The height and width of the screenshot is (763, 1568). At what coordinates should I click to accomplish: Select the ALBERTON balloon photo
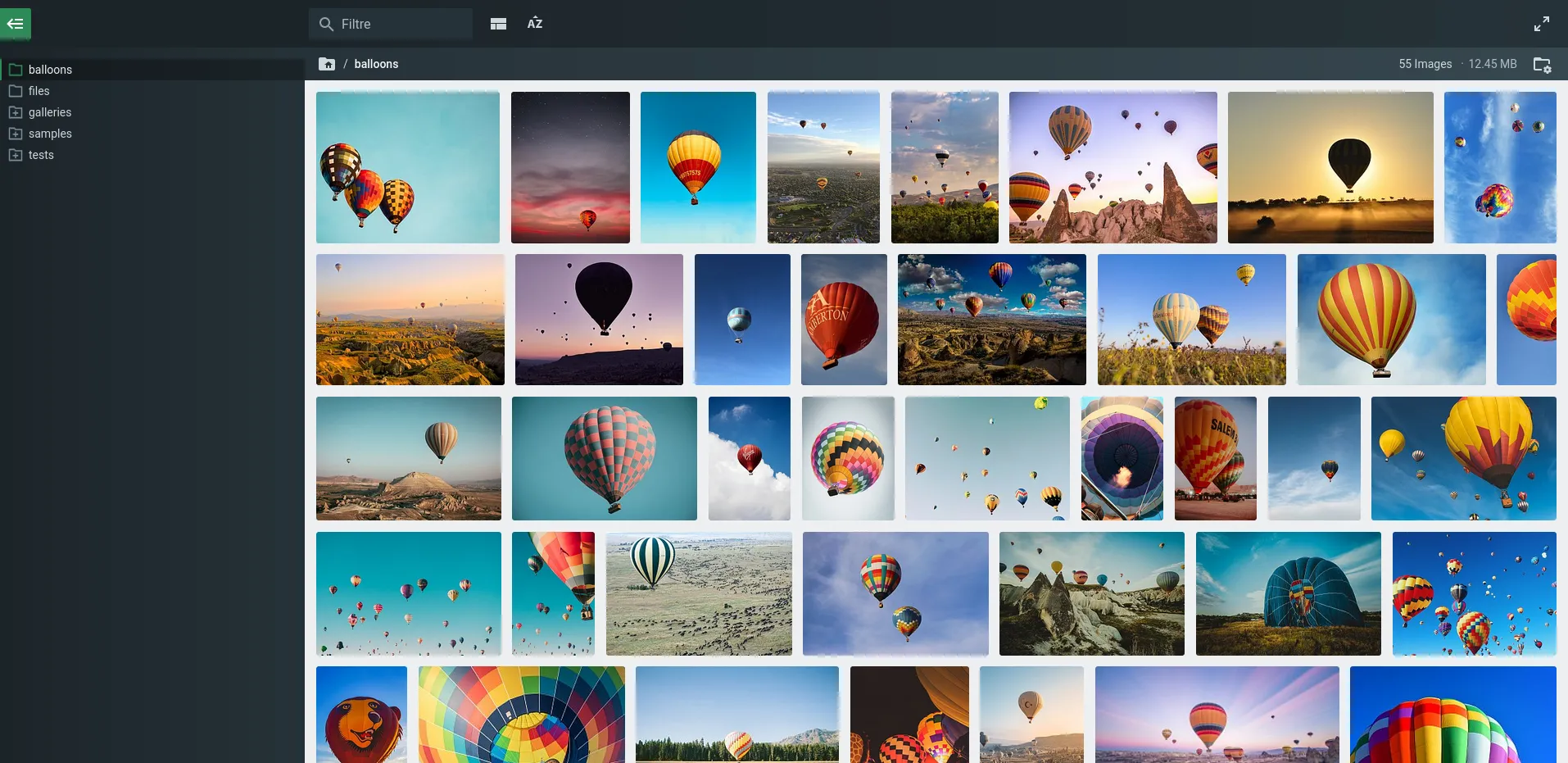tap(844, 319)
